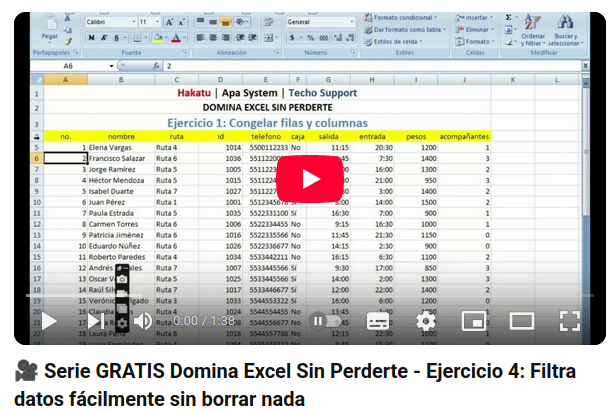
Task: Open the Calibri font name dropdown
Action: pyautogui.click(x=108, y=21)
